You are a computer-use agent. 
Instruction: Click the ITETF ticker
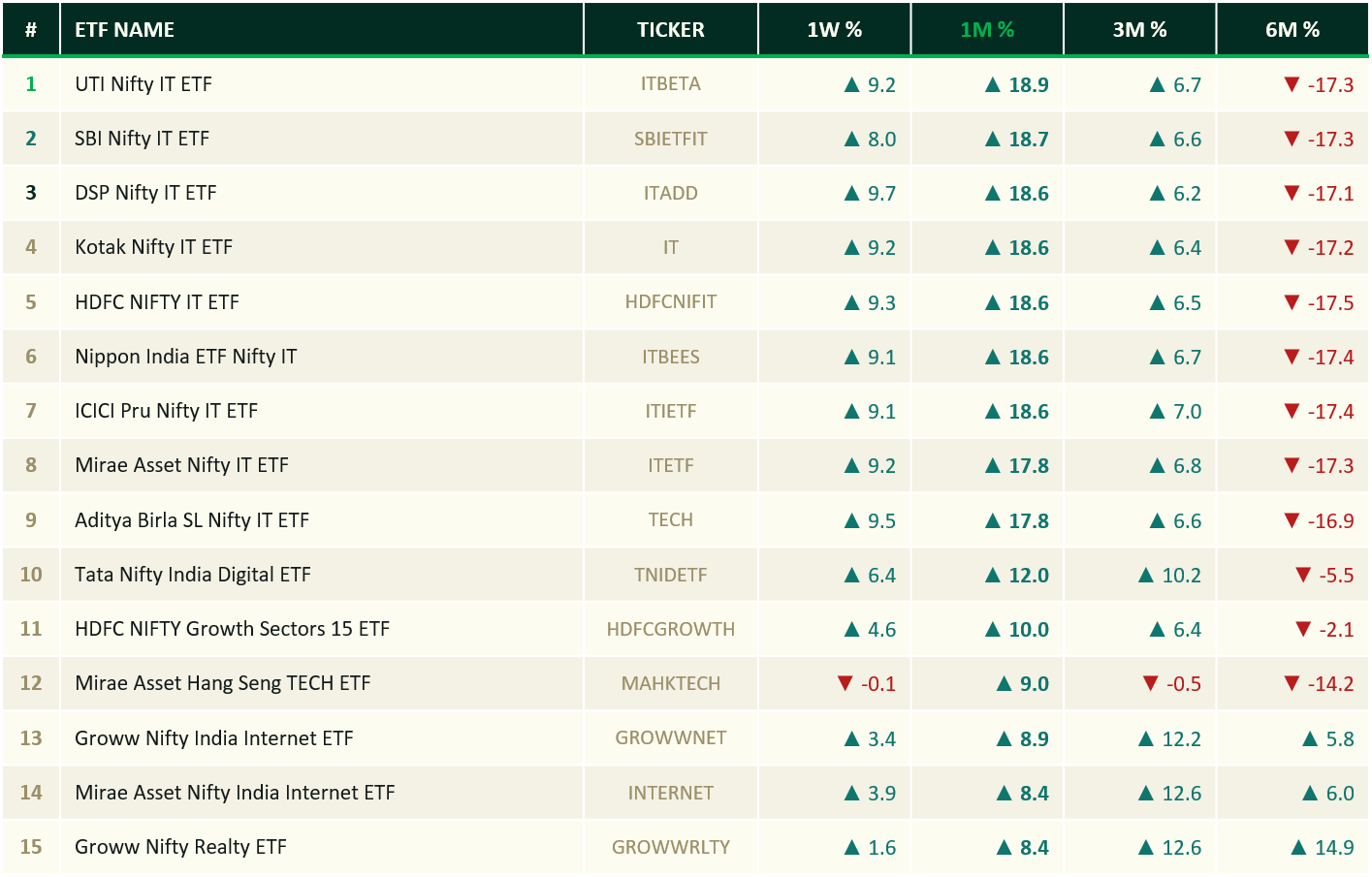tap(671, 465)
